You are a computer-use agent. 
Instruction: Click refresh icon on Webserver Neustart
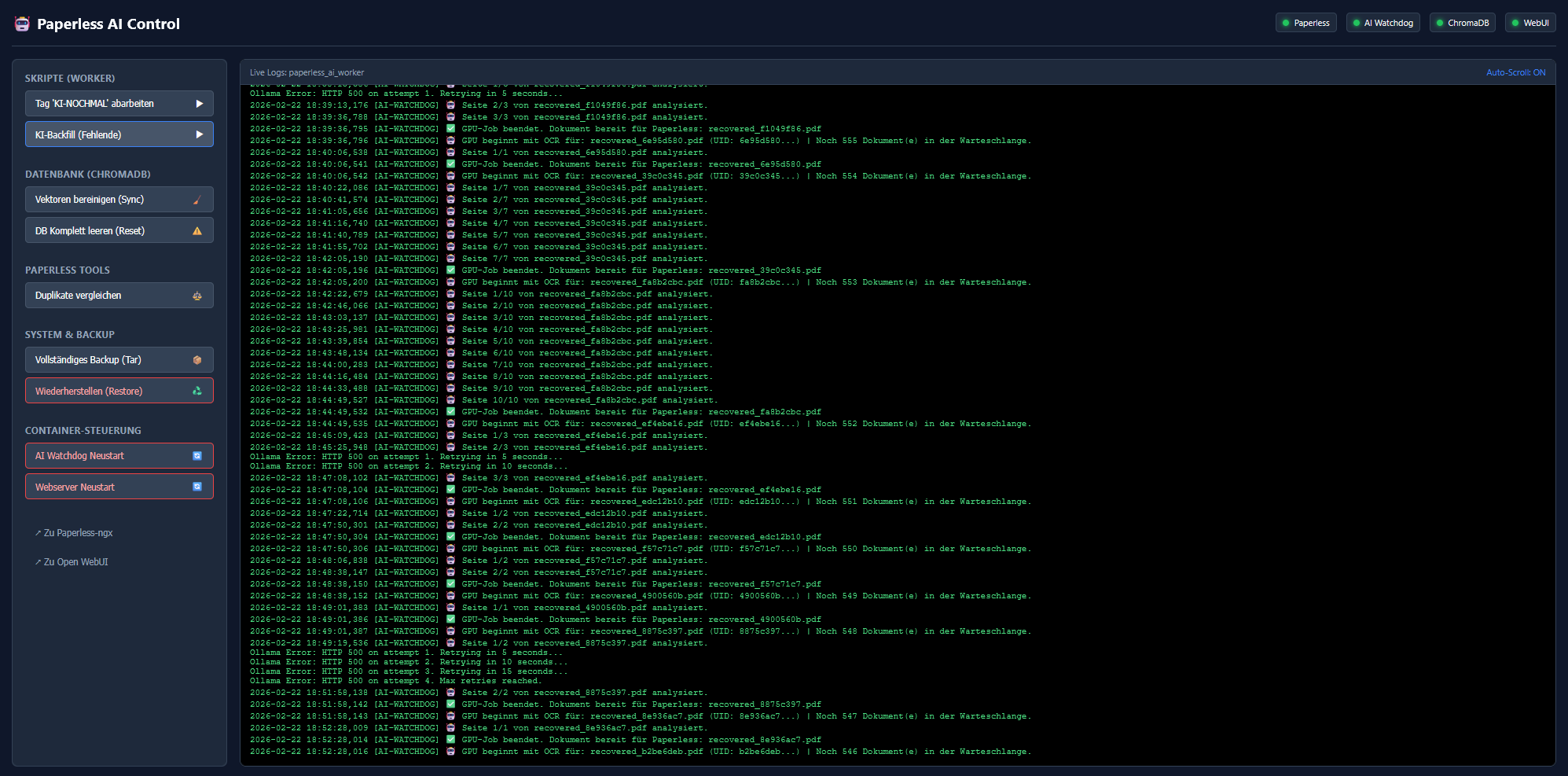pos(197,487)
